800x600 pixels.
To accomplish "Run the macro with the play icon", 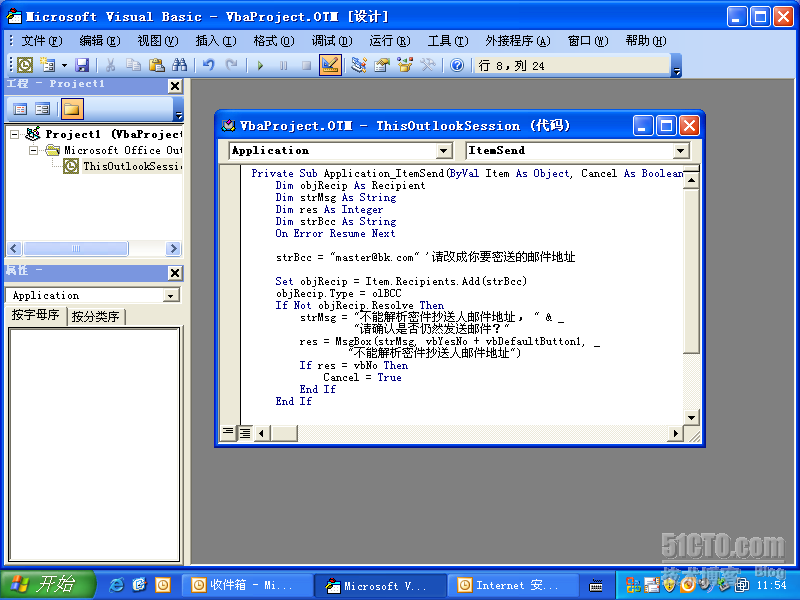I will point(260,65).
